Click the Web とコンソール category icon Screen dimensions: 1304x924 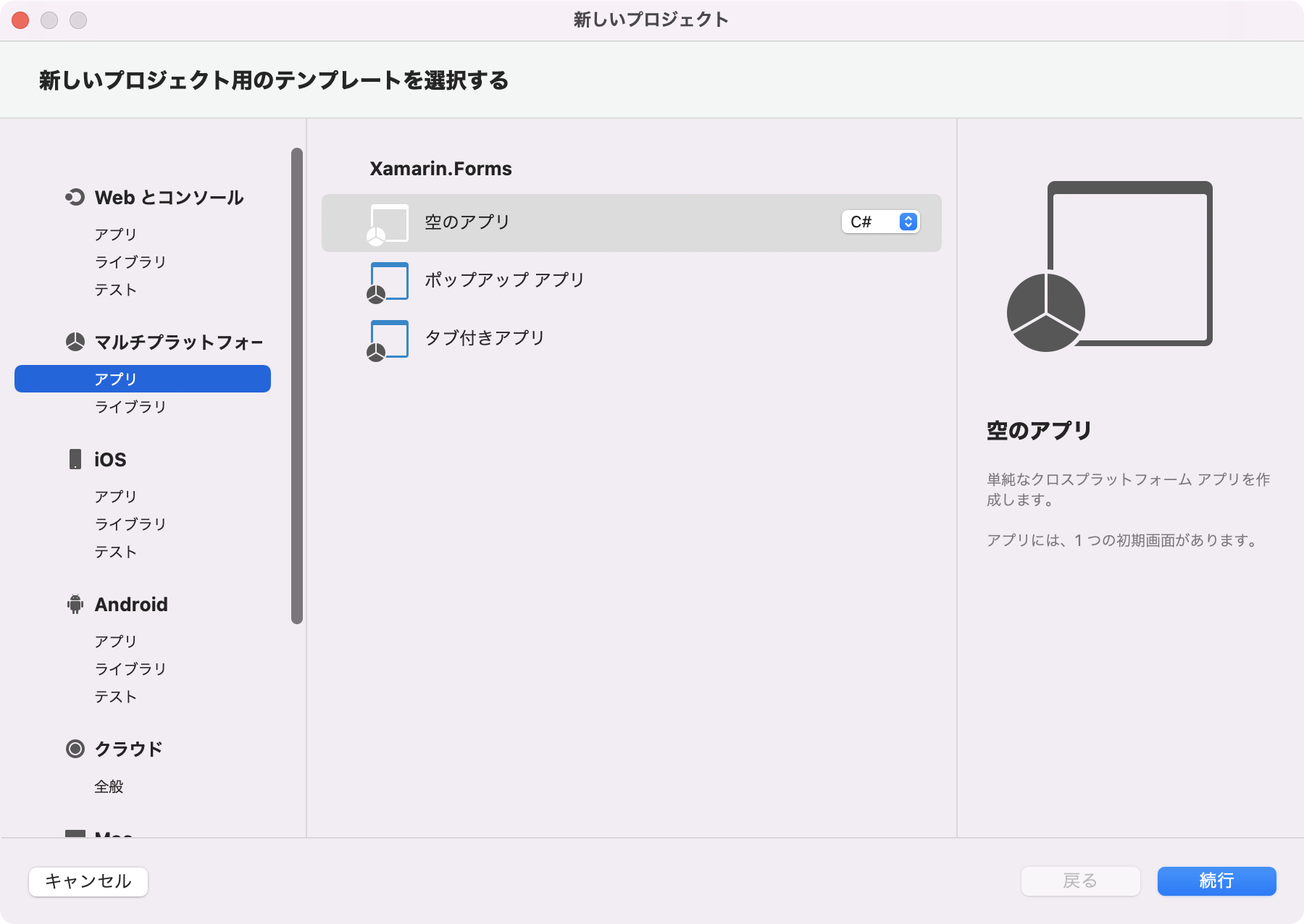(x=75, y=197)
